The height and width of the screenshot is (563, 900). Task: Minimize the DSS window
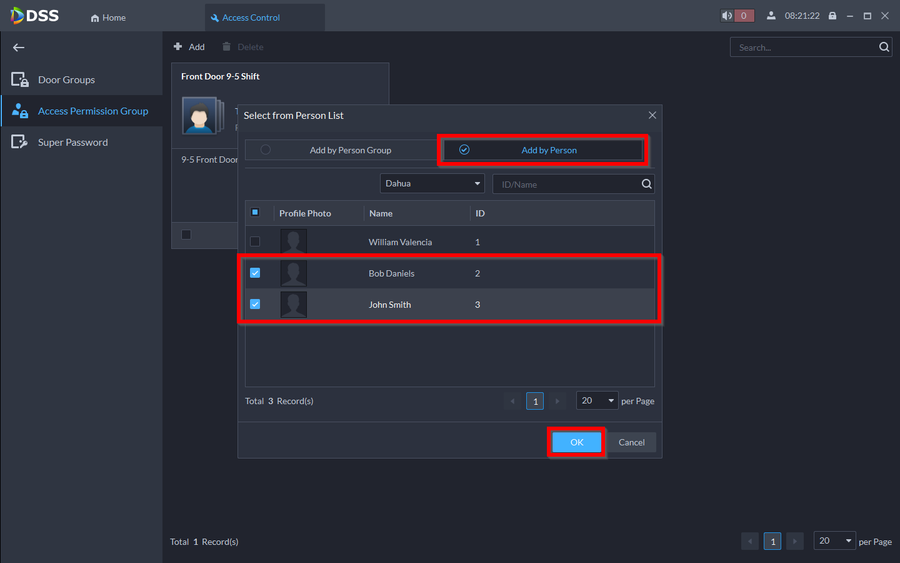[x=850, y=16]
